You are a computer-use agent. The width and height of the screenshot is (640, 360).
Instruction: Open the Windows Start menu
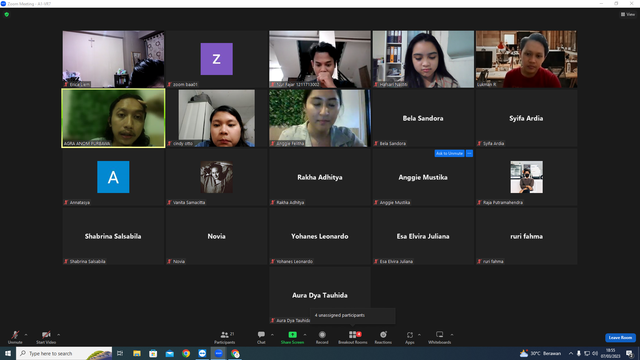coord(8,353)
